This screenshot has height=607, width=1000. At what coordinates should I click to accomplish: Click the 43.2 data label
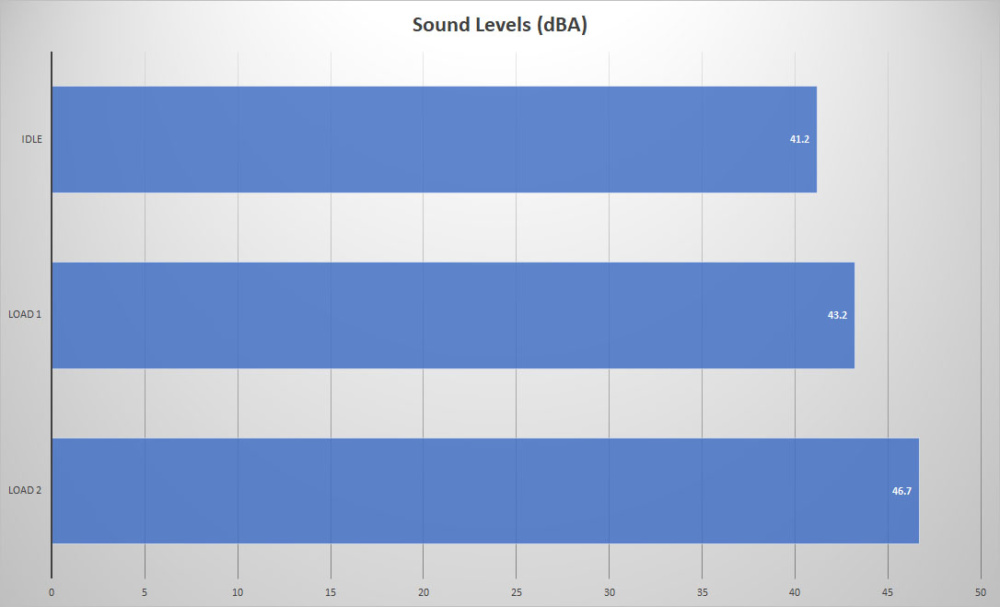837,315
